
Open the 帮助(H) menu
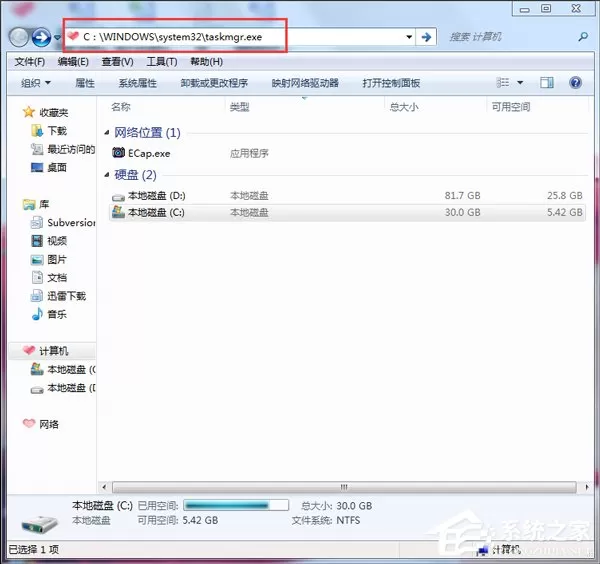(206, 62)
